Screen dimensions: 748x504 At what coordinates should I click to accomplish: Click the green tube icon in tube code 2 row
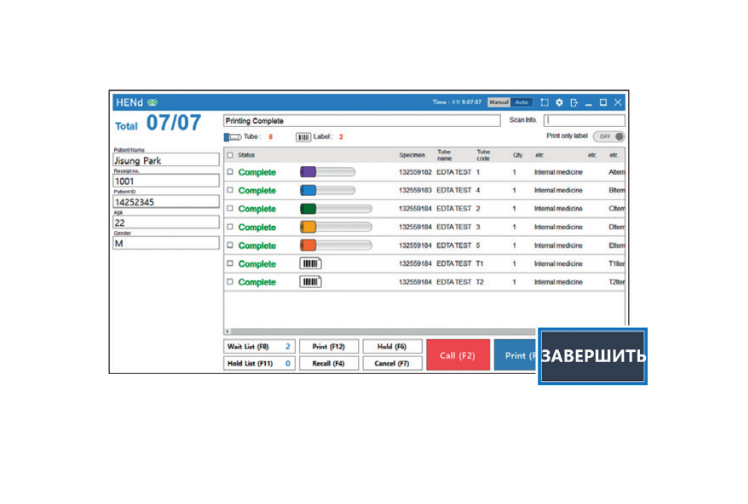[x=336, y=208]
